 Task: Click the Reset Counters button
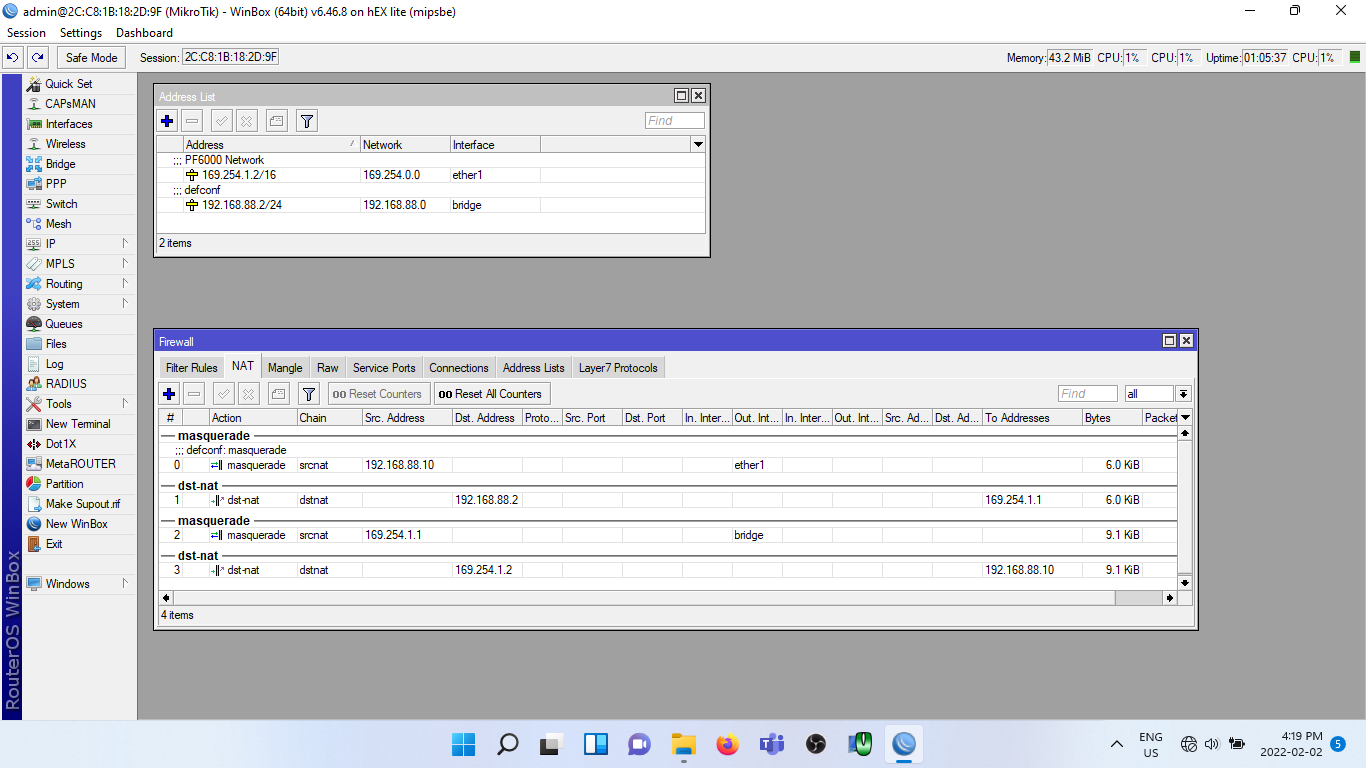pos(379,394)
